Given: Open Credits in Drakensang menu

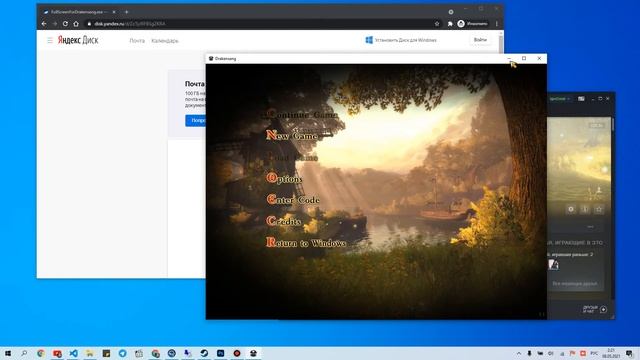Looking at the screenshot, I should click(x=284, y=221).
